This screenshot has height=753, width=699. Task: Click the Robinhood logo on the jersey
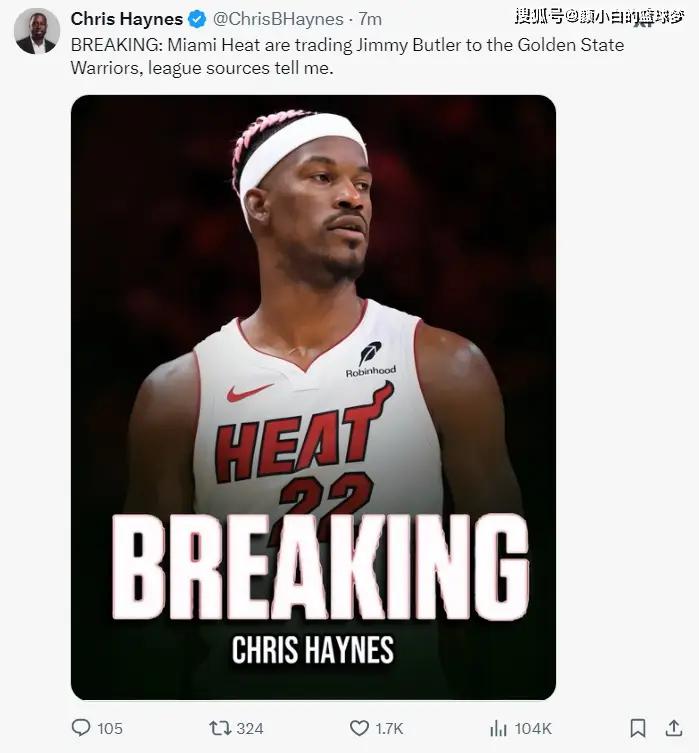coord(371,359)
